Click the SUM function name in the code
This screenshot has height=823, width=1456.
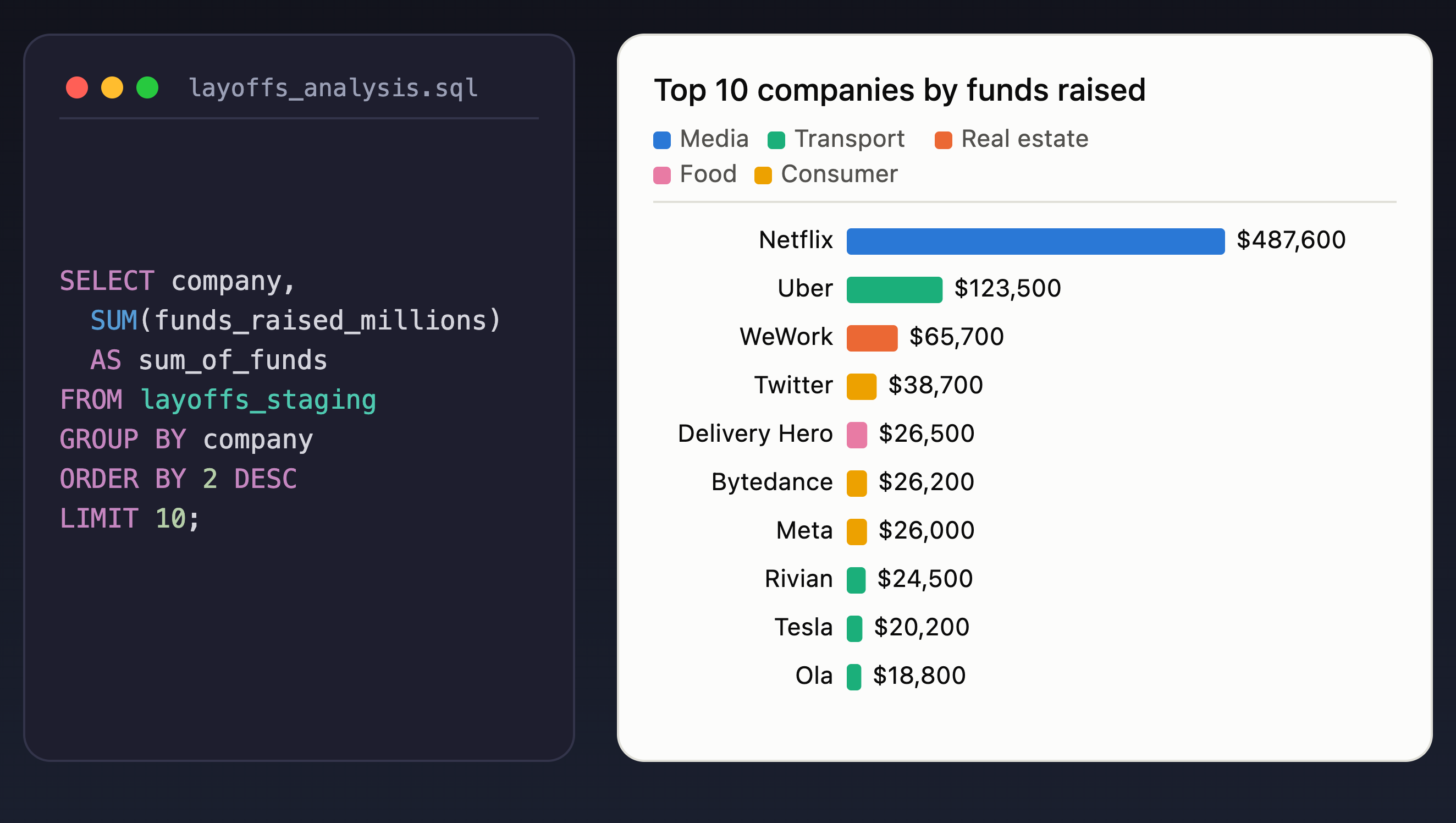click(114, 321)
